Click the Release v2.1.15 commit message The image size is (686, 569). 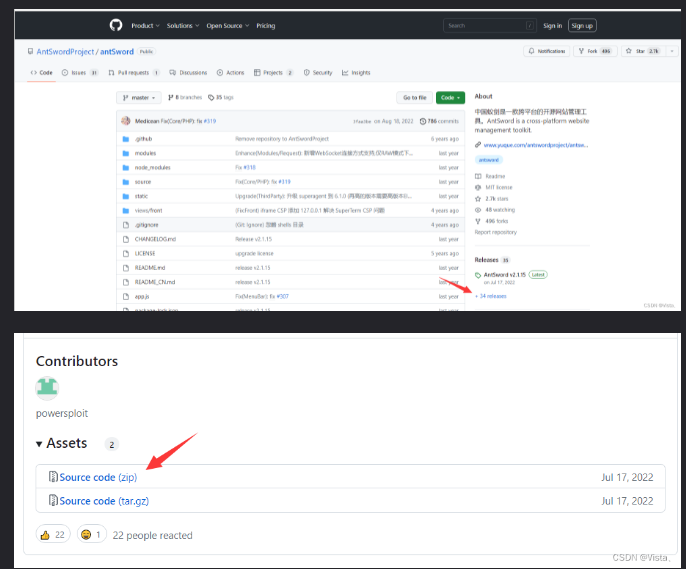(x=253, y=239)
